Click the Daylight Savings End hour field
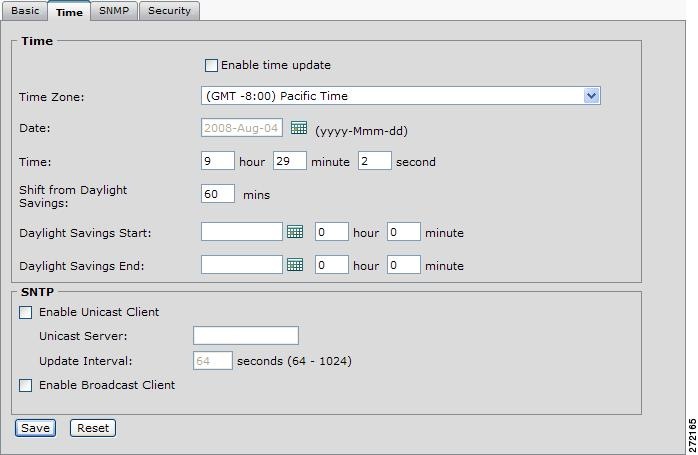Image resolution: width=698 pixels, height=455 pixels. (332, 264)
